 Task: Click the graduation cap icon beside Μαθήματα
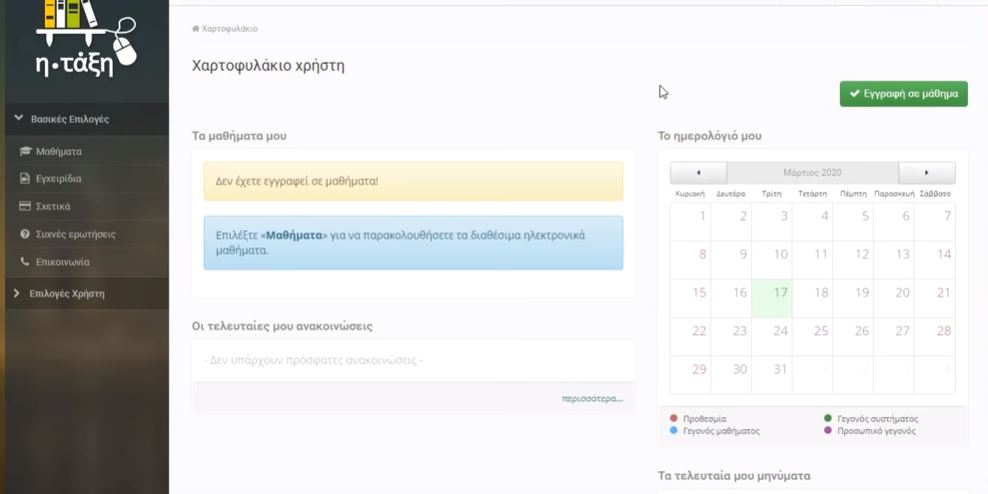25,151
